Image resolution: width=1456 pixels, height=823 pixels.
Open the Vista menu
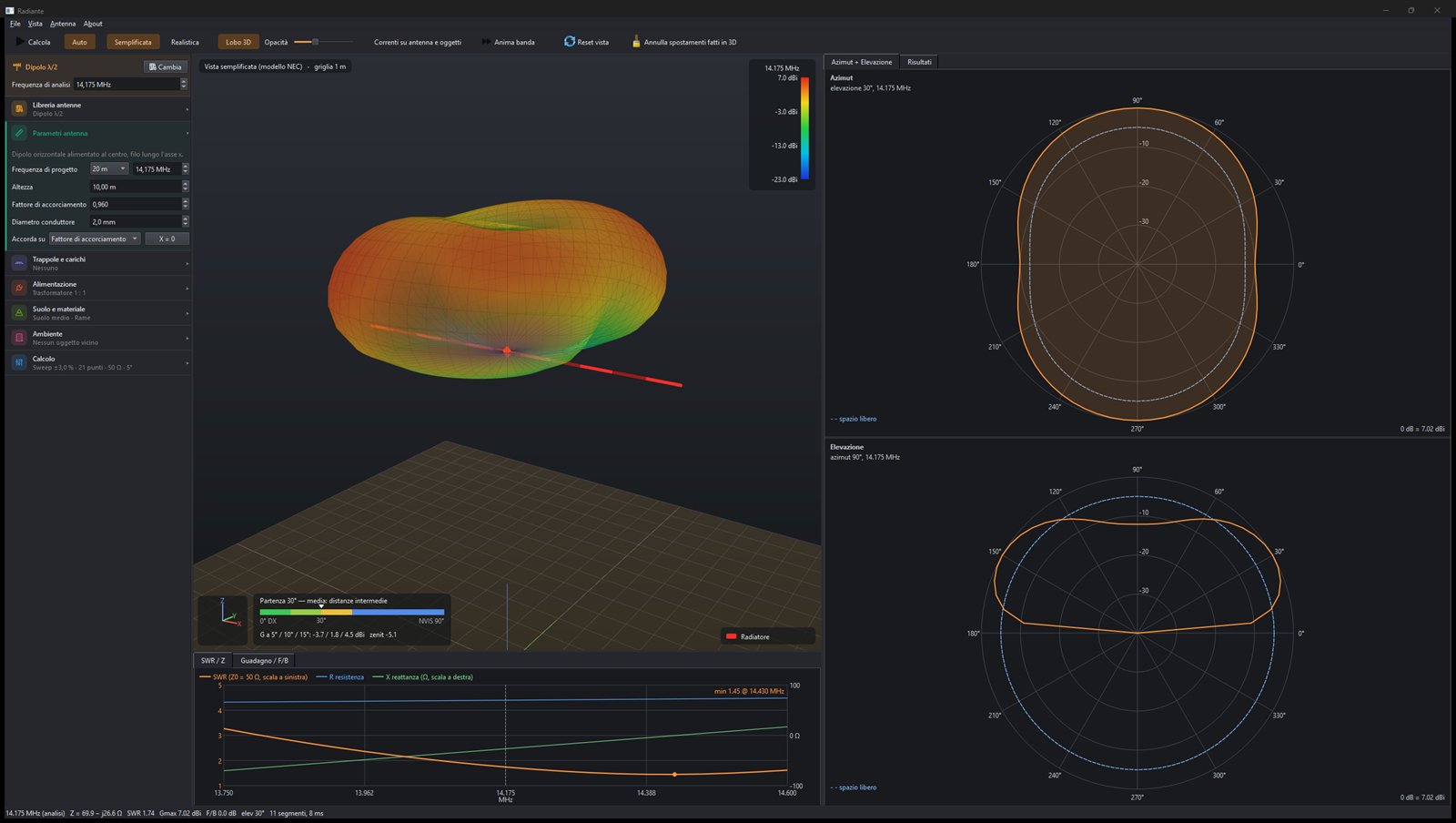[35, 24]
